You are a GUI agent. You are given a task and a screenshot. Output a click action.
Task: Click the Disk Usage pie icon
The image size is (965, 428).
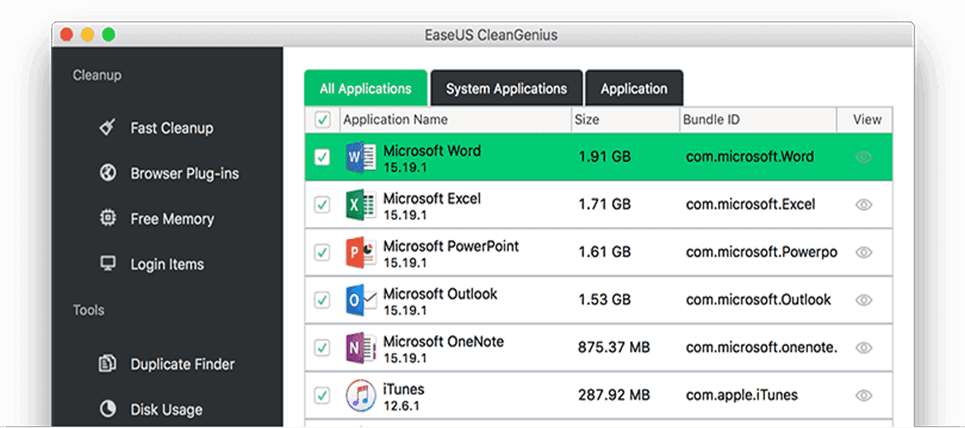108,410
